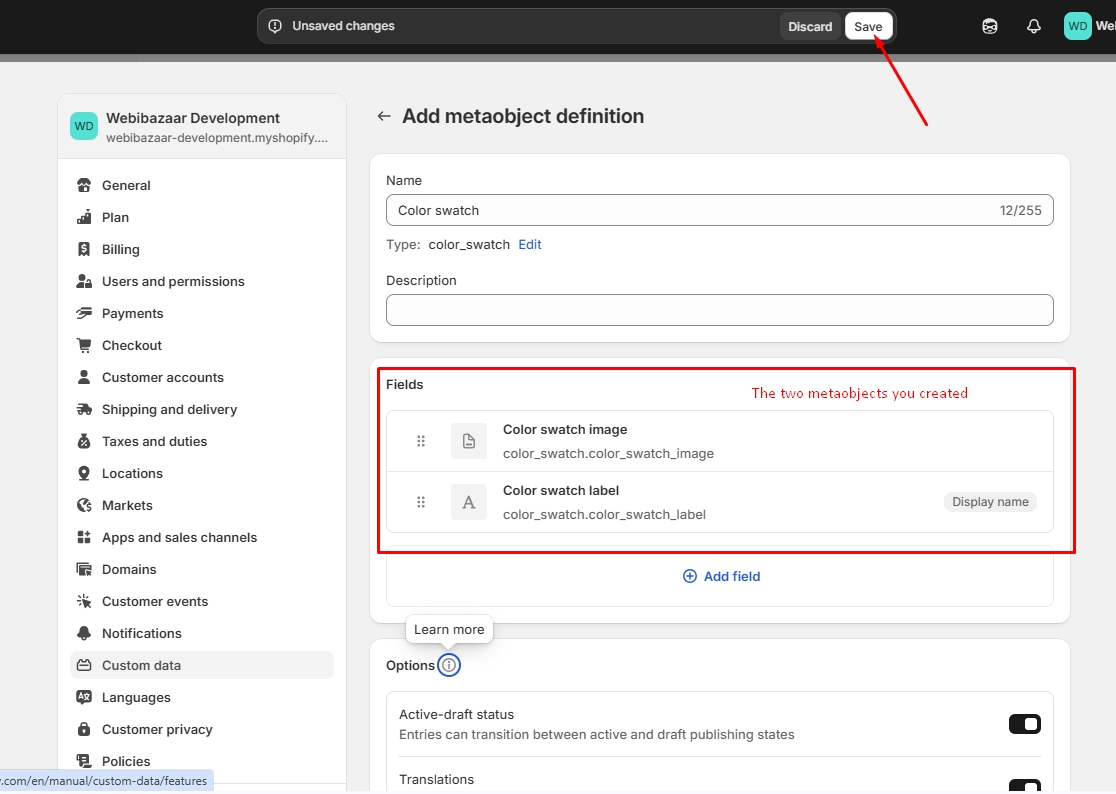The height and width of the screenshot is (794, 1116).
Task: Click the back arrow beside Add metaobject definition
Action: [x=384, y=117]
